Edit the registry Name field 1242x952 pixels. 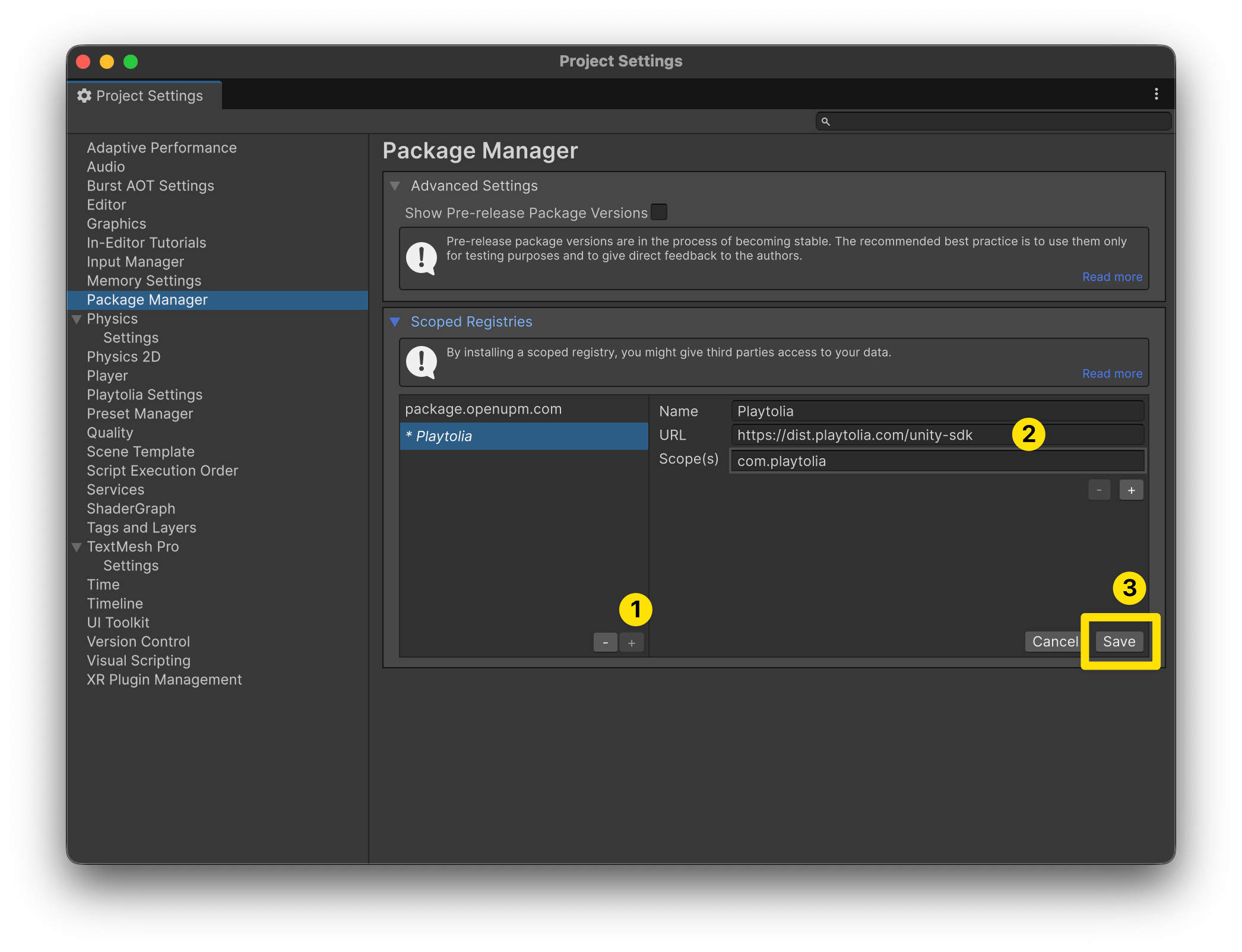pyautogui.click(x=937, y=411)
